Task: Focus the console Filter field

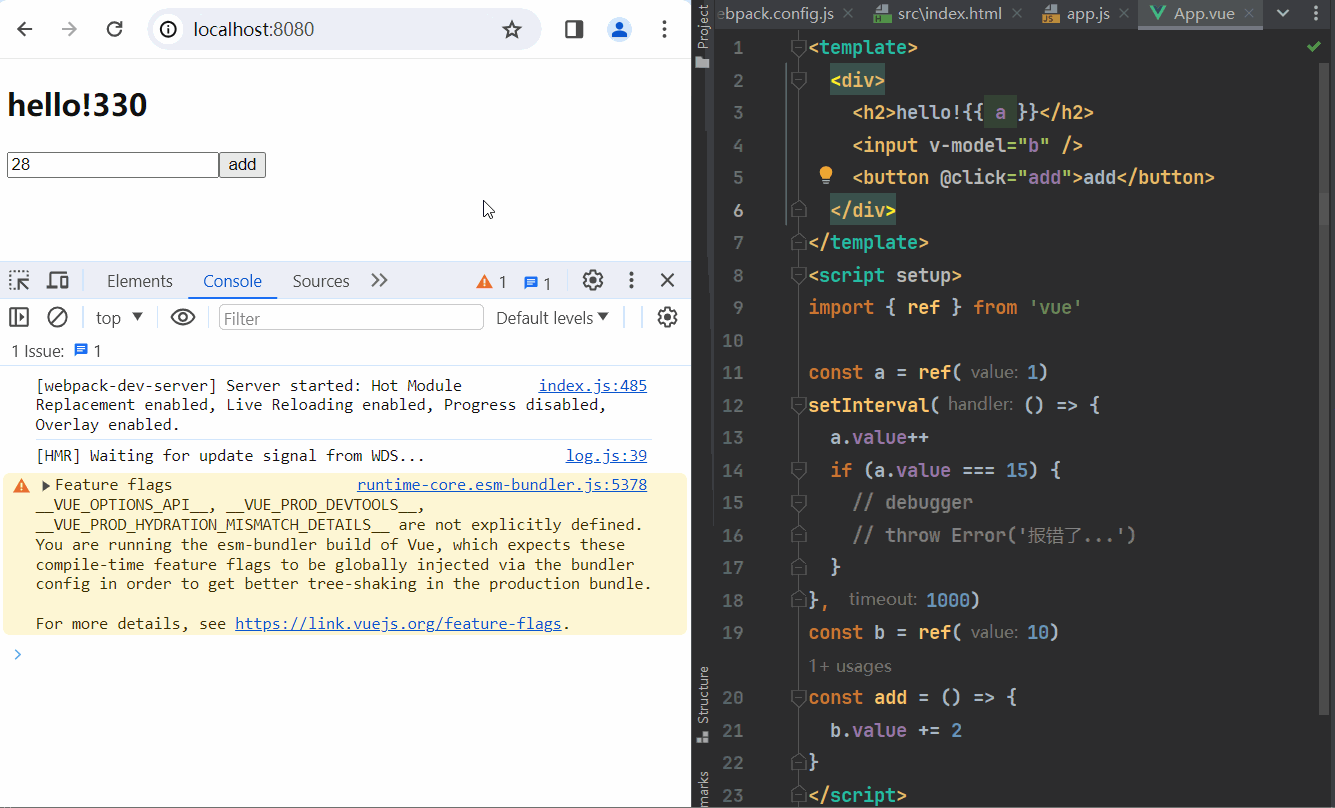Action: [351, 318]
